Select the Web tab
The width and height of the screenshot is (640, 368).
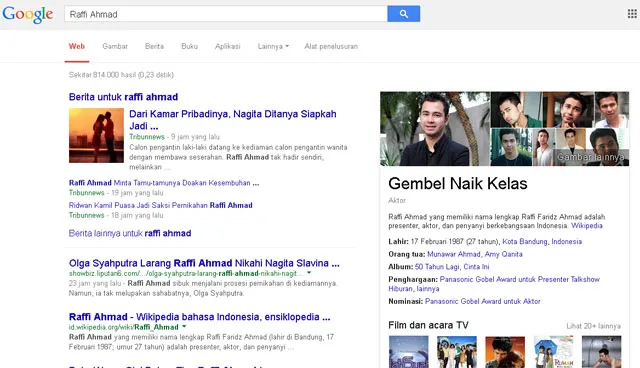77,47
